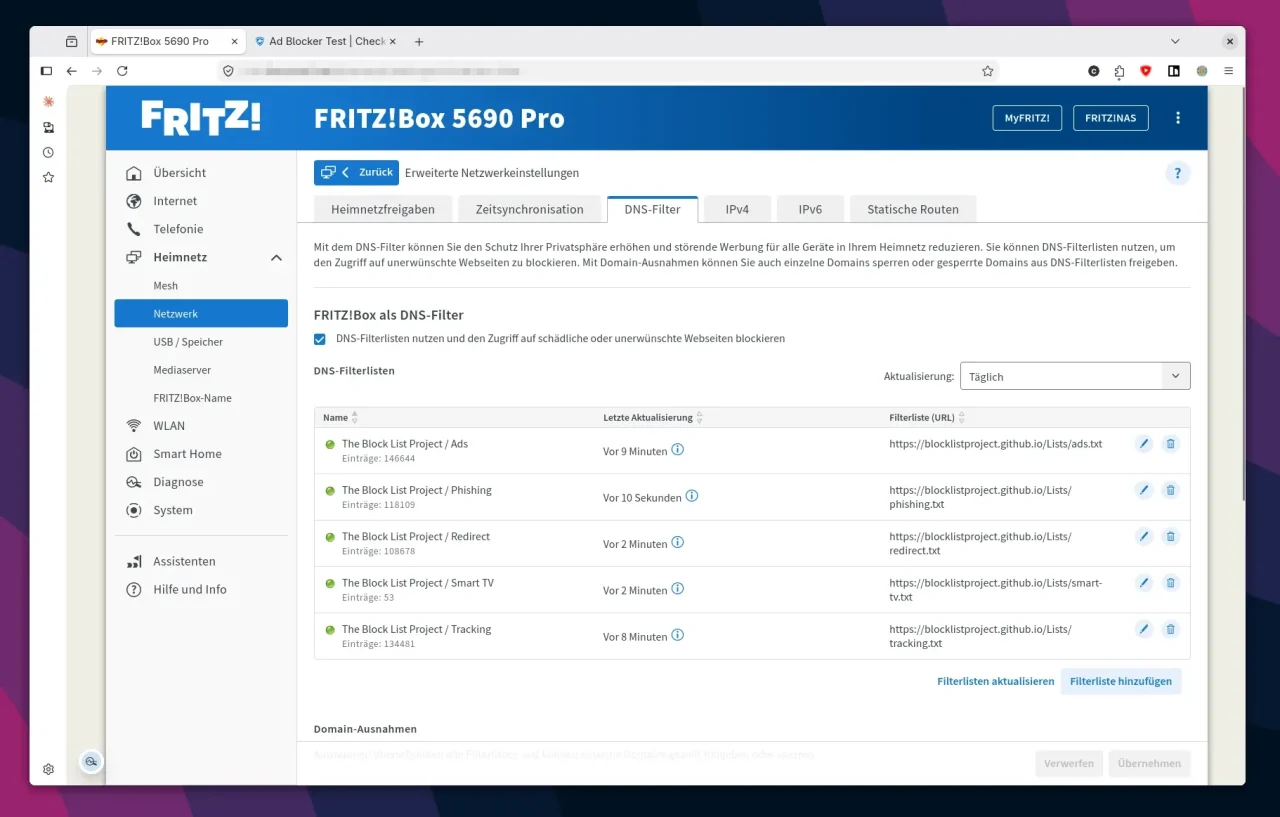Bookmark this page with the star icon

coord(987,71)
